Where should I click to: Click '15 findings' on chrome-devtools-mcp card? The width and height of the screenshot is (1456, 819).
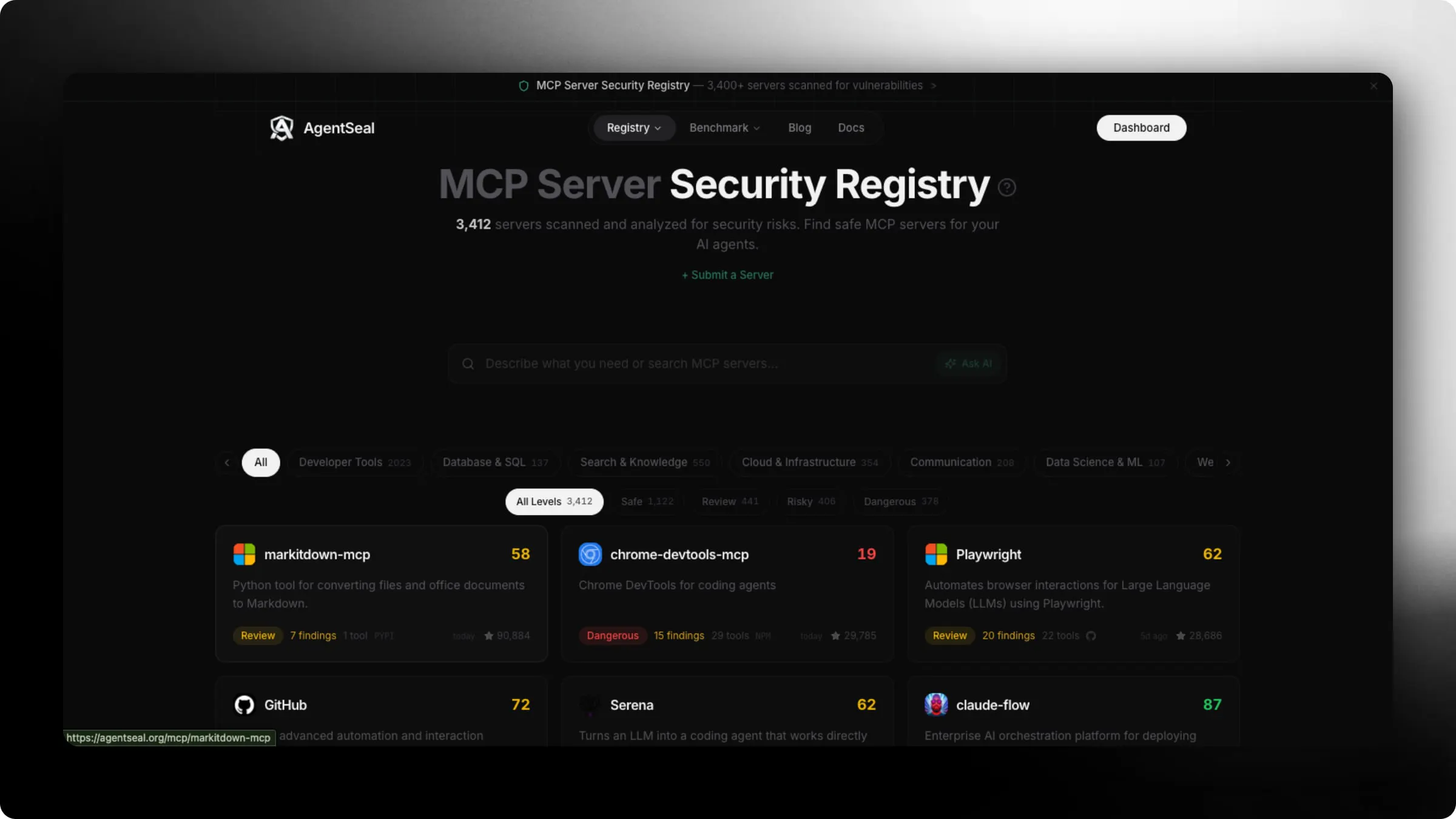[679, 636]
